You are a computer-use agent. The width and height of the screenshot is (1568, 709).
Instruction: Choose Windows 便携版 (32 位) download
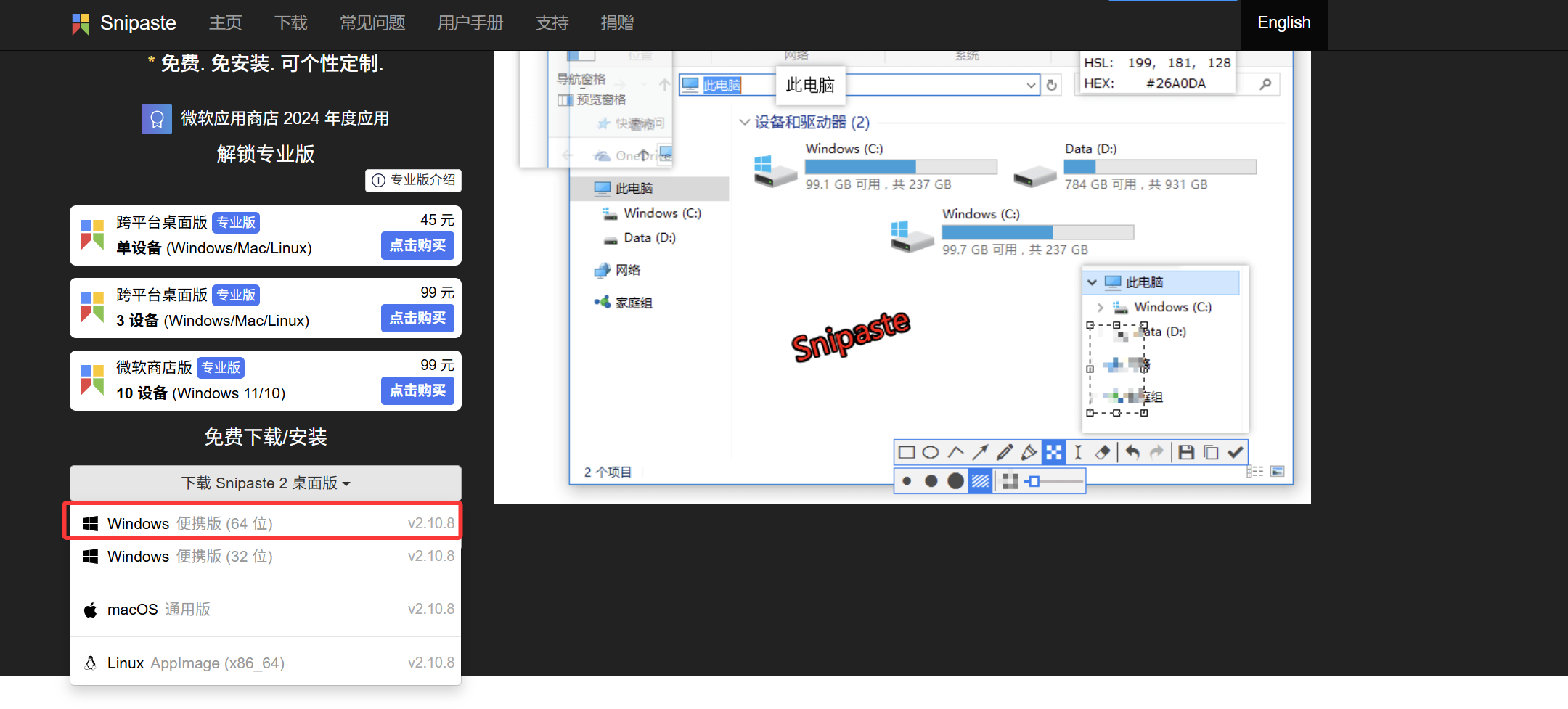(266, 557)
